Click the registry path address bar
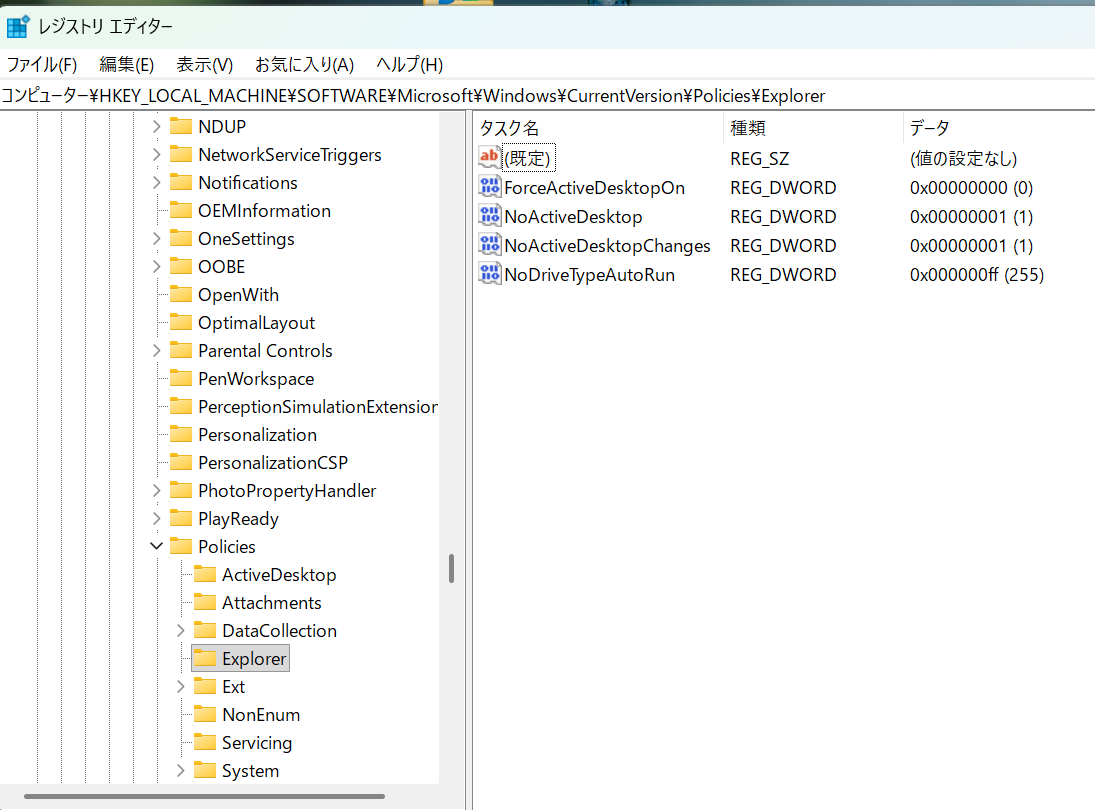The width and height of the screenshot is (1095, 810). [548, 96]
